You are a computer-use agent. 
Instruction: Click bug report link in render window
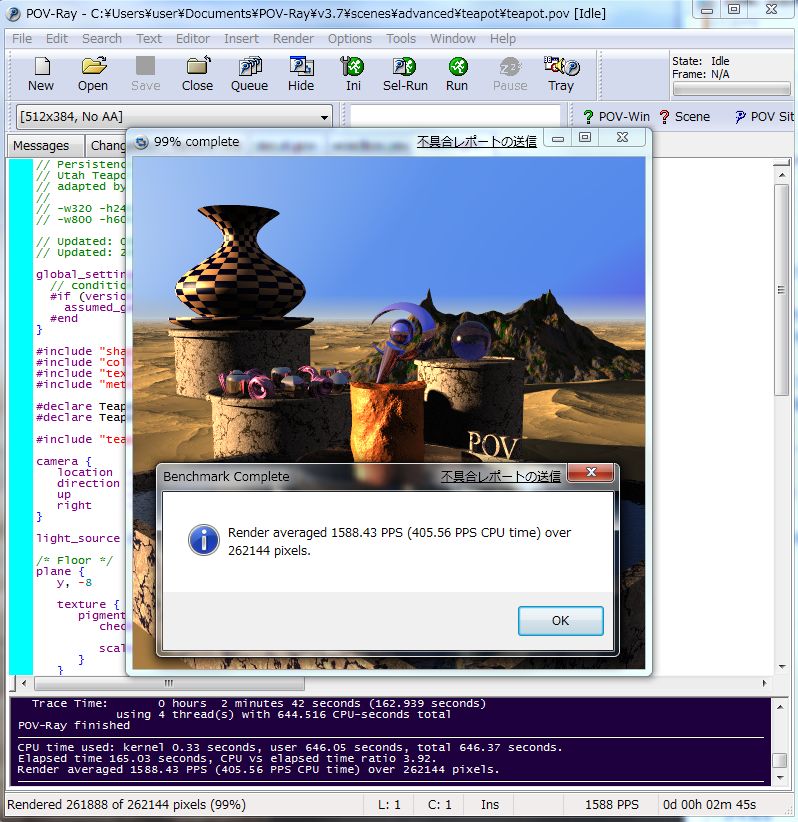(x=477, y=142)
